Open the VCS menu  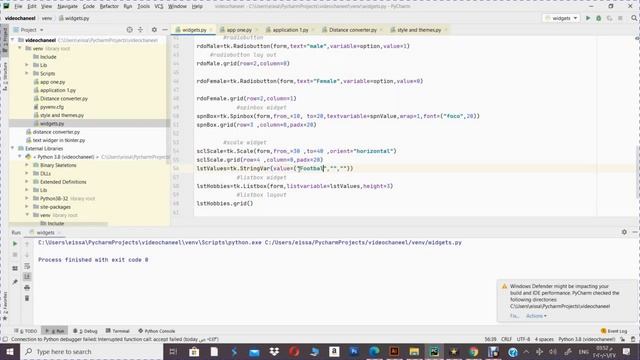(159, 7)
